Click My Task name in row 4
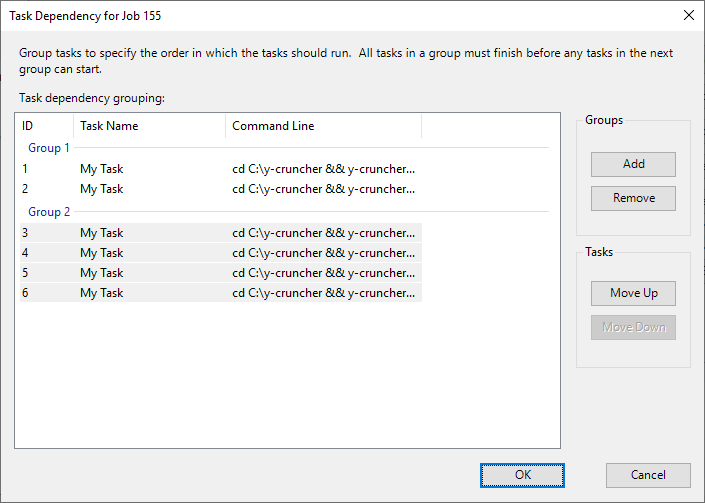The height and width of the screenshot is (503, 705). point(102,253)
